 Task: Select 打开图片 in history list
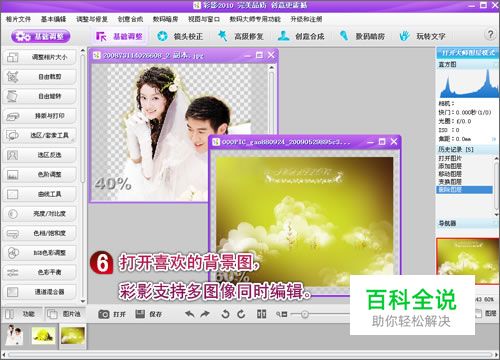tap(450, 158)
